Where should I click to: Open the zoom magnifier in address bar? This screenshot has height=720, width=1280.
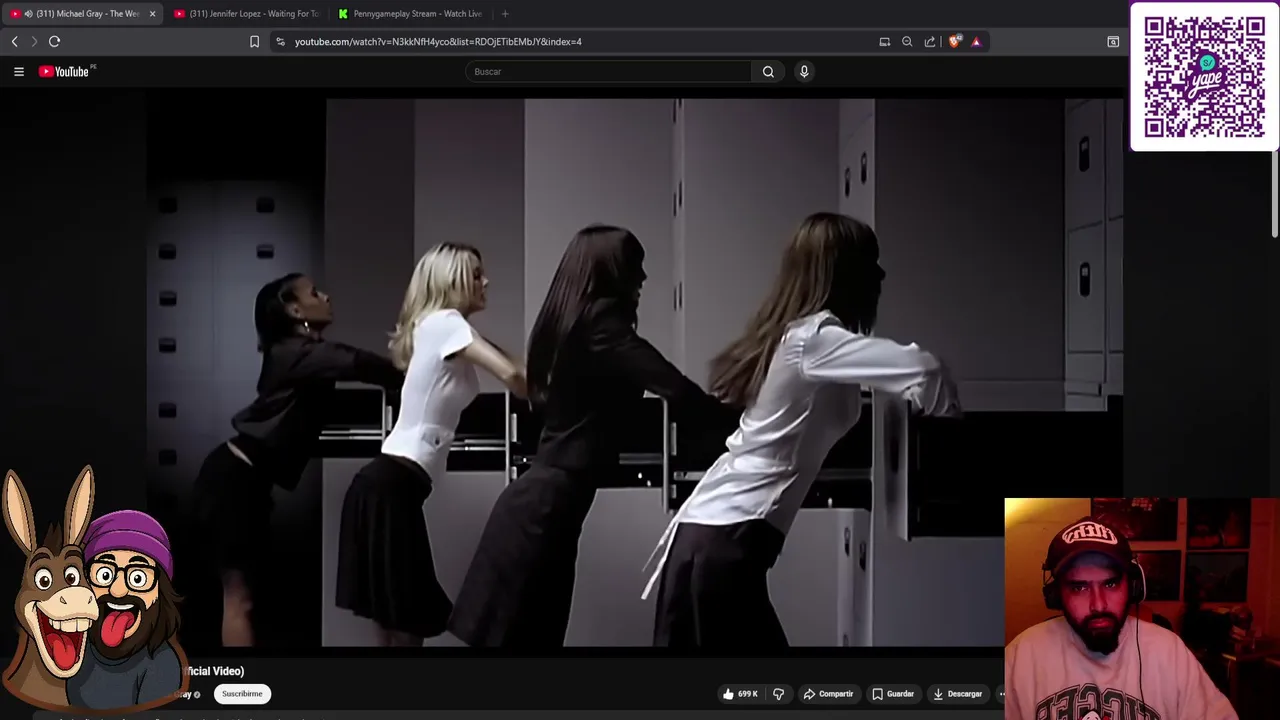[907, 41]
